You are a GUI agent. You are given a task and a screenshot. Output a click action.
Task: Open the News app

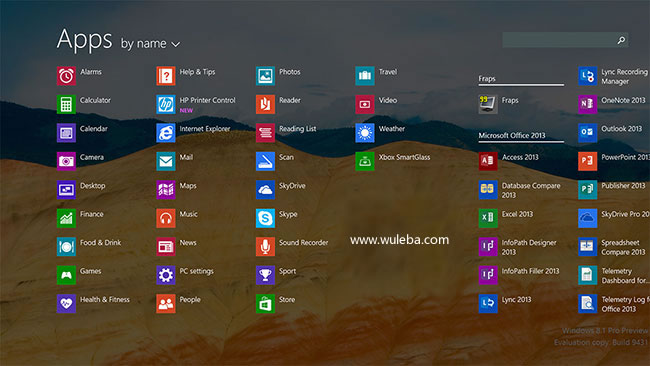point(166,247)
